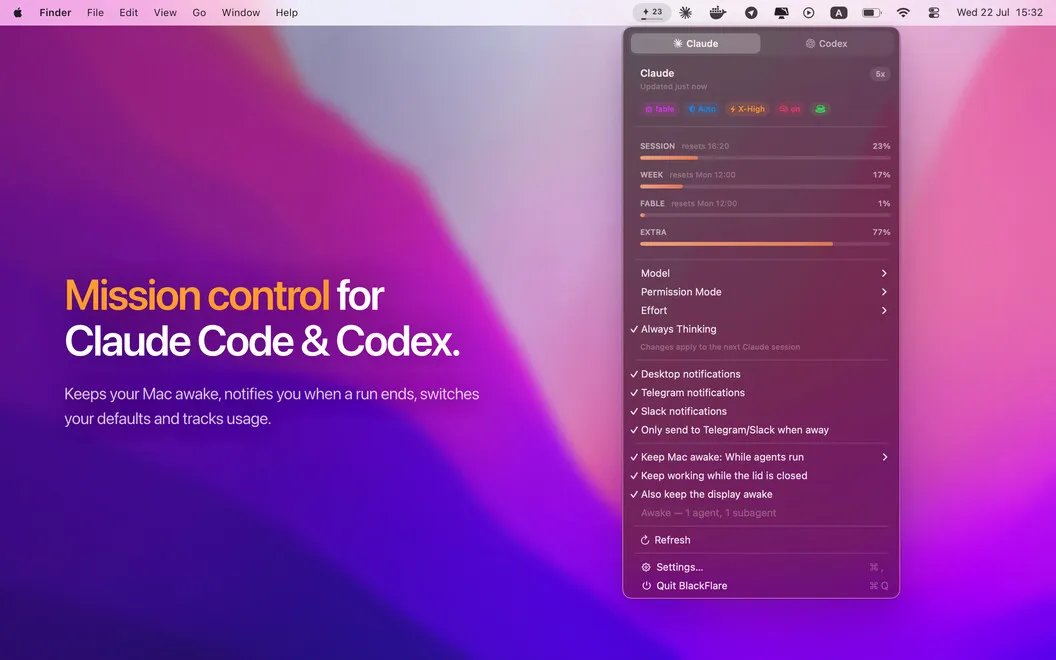Toggle Always Thinking option
The height and width of the screenshot is (660, 1056).
(x=761, y=329)
